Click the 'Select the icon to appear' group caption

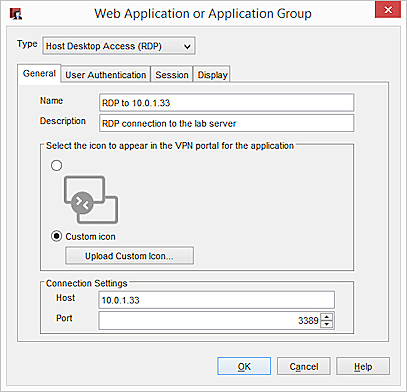click(170, 146)
